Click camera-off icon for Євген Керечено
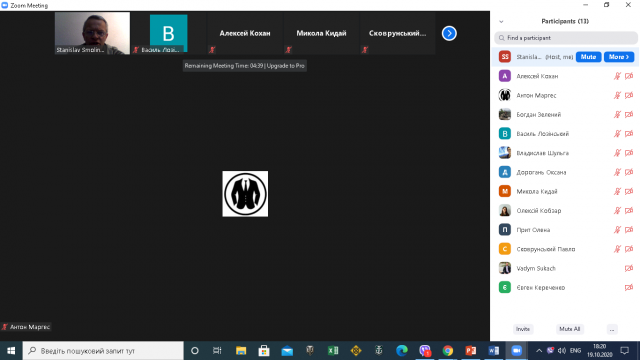The width and height of the screenshot is (640, 360). click(x=629, y=287)
